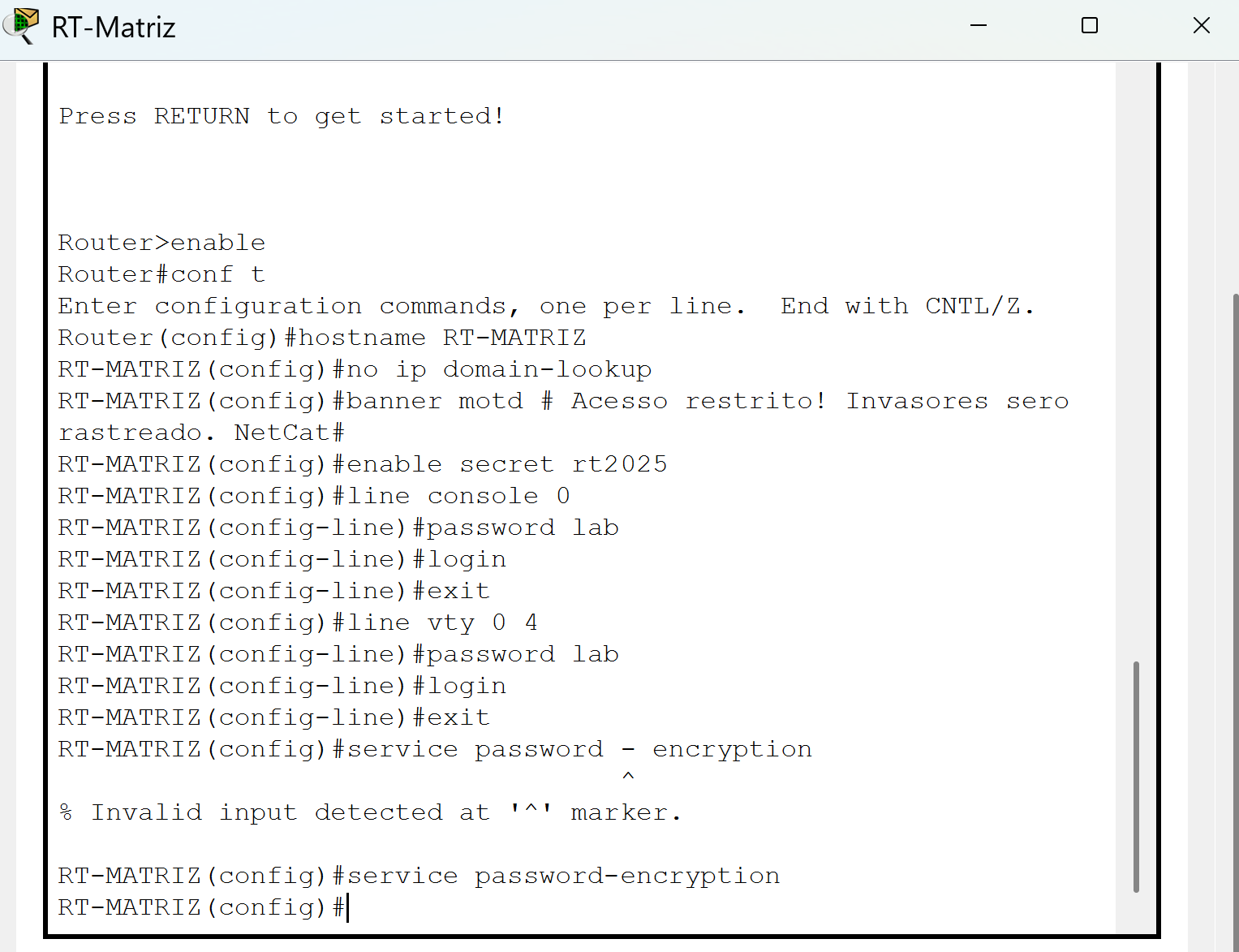Click the 'service password-encryption' command line
The width and height of the screenshot is (1239, 952).
click(x=419, y=876)
